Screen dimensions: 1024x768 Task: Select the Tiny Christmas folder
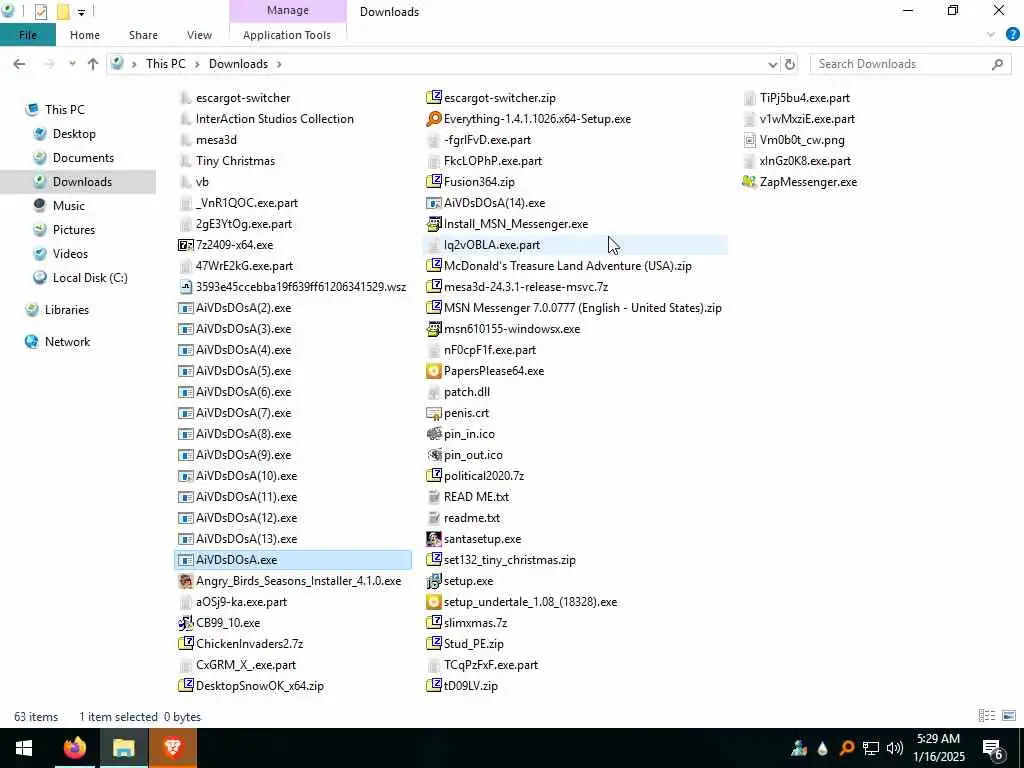pyautogui.click(x=235, y=161)
